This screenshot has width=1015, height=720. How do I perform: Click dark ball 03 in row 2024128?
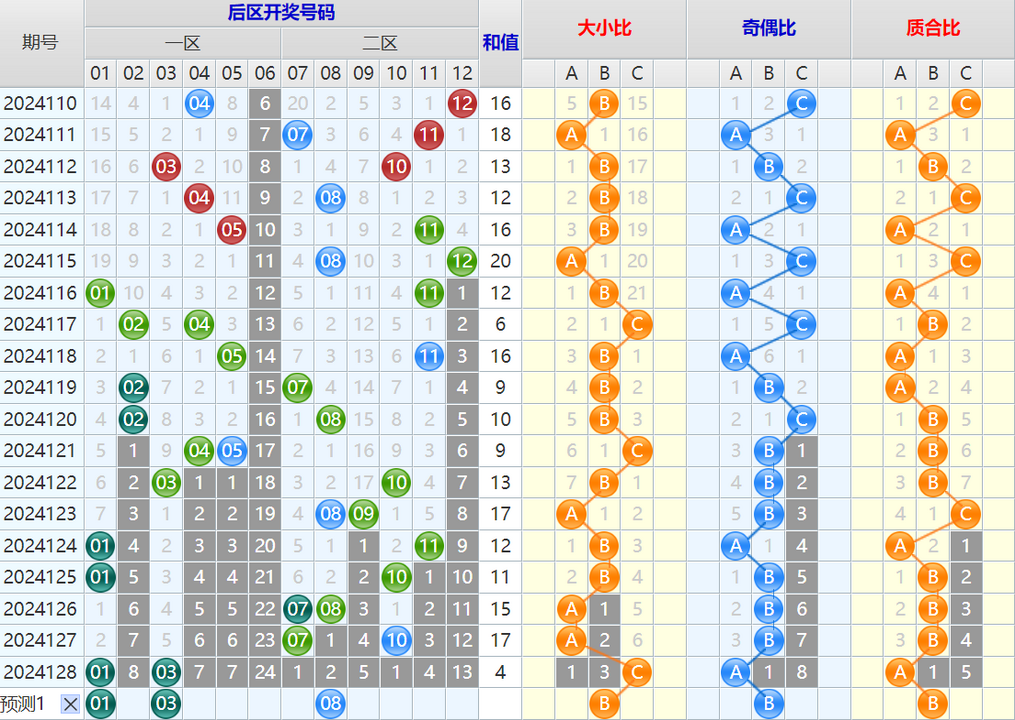pyautogui.click(x=166, y=672)
